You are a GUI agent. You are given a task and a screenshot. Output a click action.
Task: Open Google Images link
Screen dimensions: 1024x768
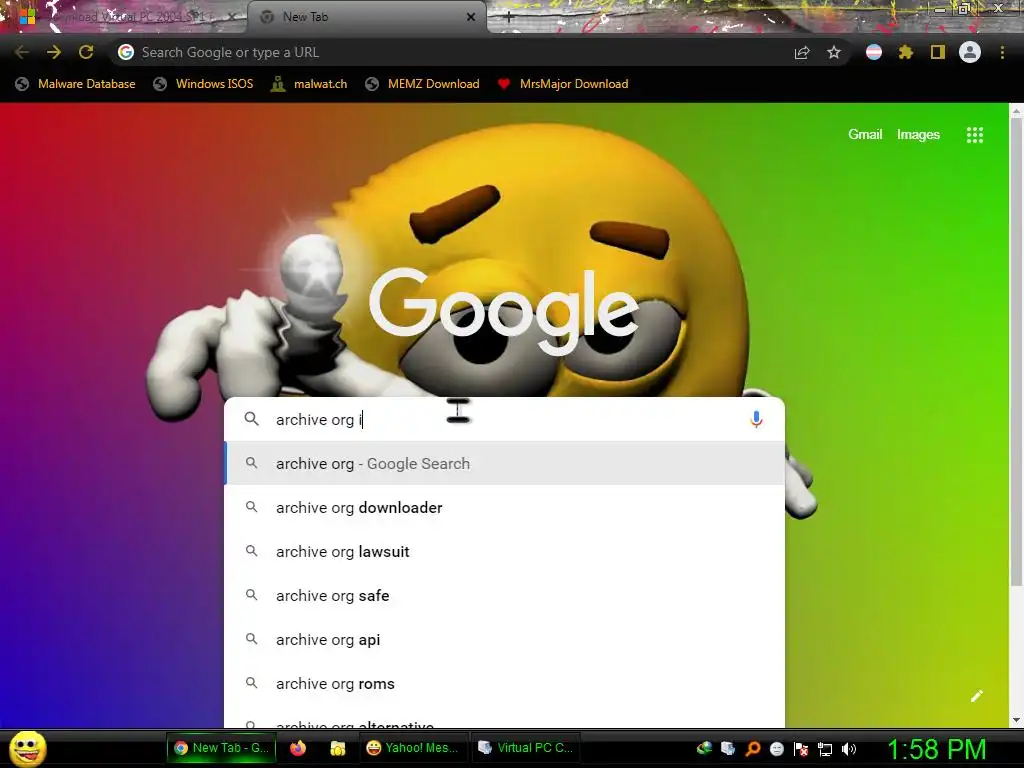tap(918, 135)
